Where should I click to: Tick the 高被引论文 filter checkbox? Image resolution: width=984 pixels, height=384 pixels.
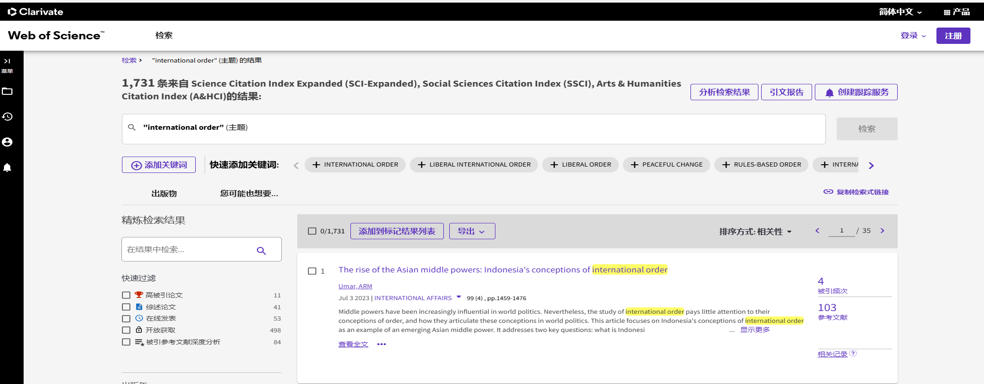coord(126,295)
